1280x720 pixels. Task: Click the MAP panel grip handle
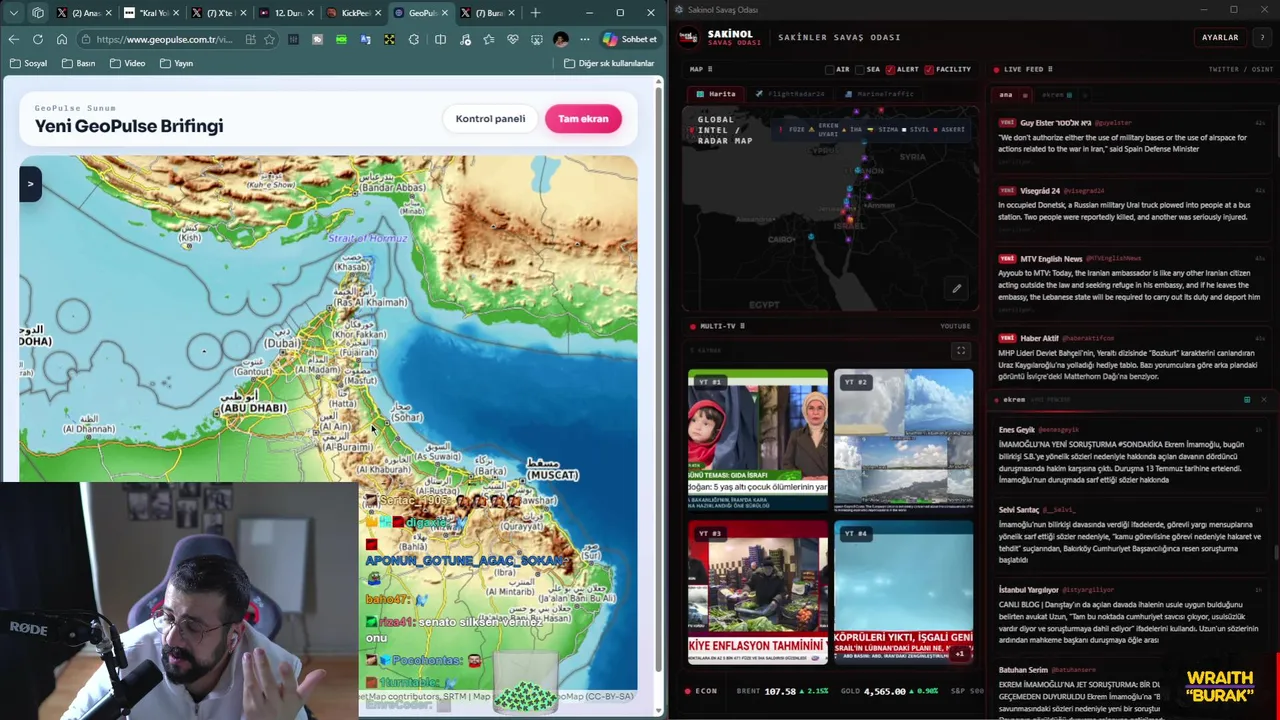(710, 69)
